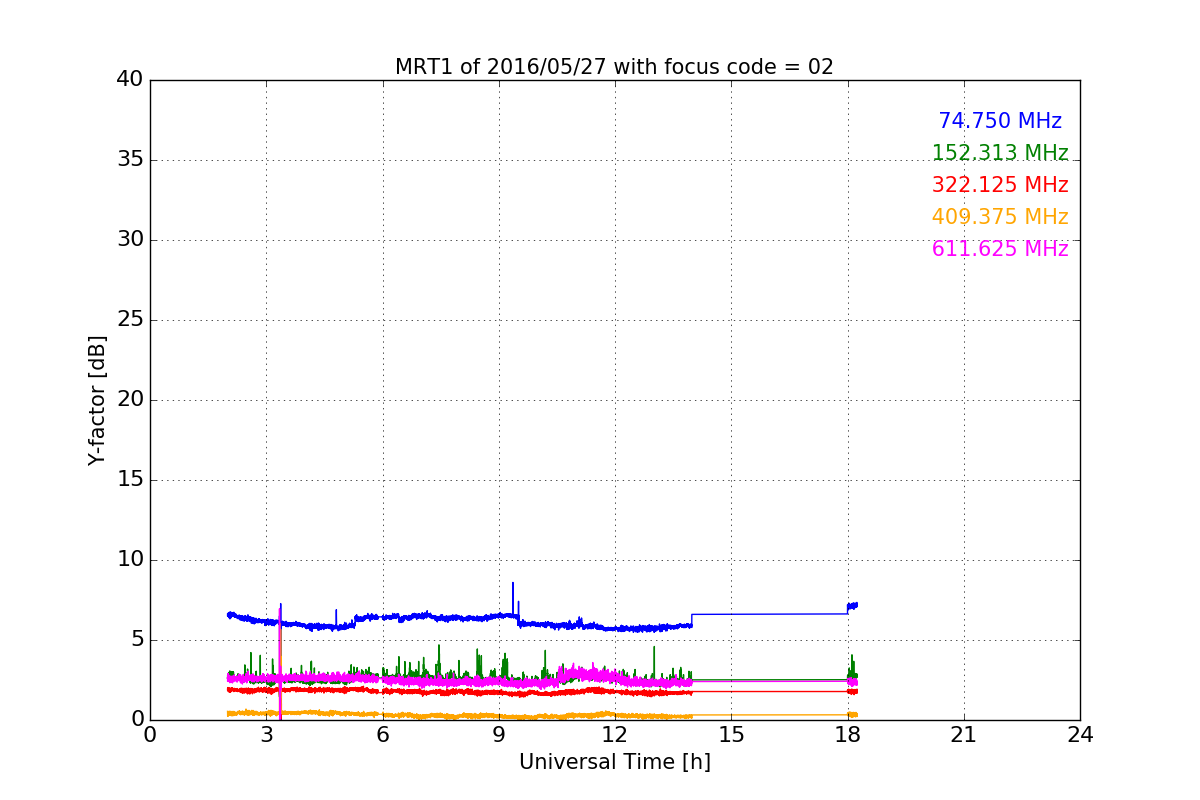Click y-axis tick label 20
1200x800 pixels.
[x=130, y=400]
